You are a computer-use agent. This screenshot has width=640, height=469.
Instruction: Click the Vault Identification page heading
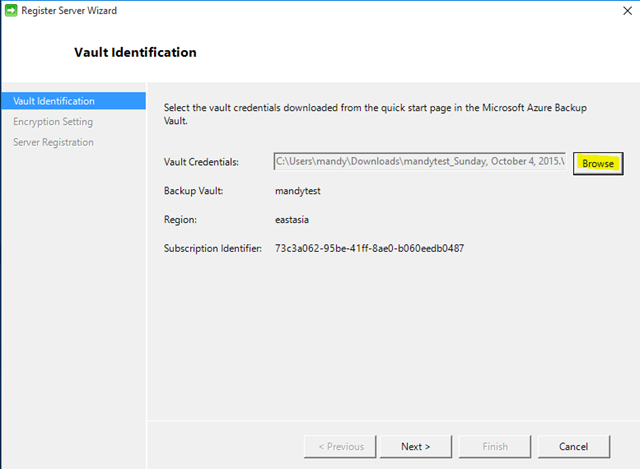(x=135, y=52)
